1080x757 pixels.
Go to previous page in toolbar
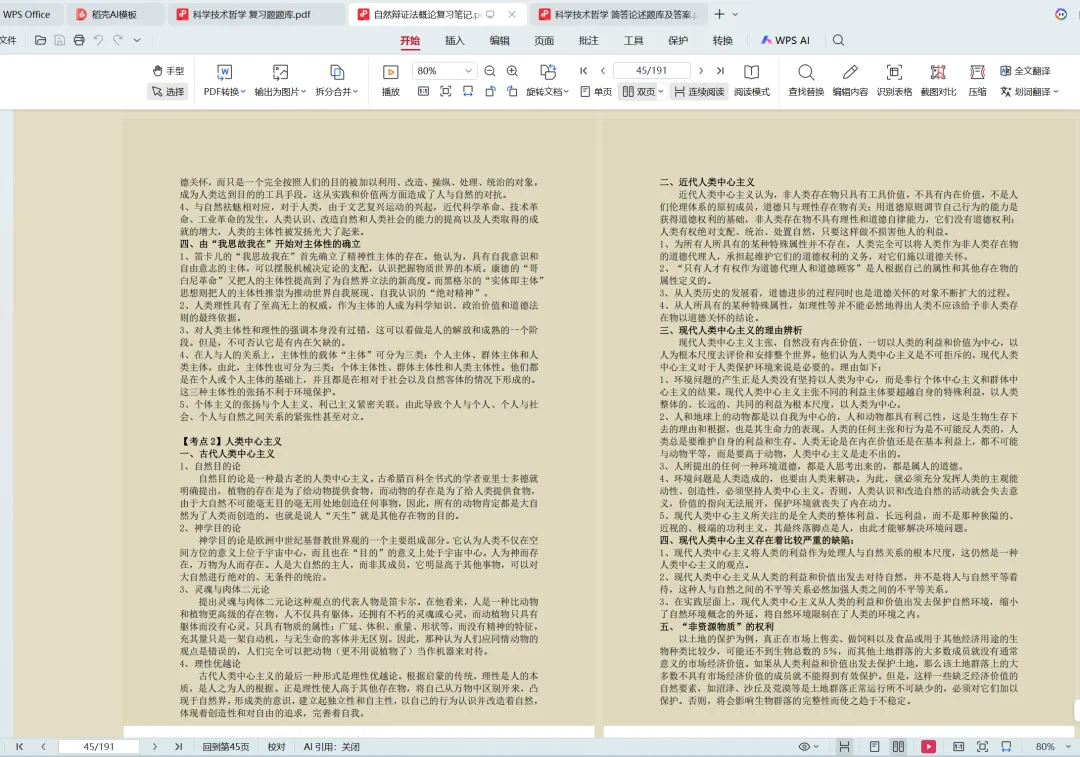[603, 71]
